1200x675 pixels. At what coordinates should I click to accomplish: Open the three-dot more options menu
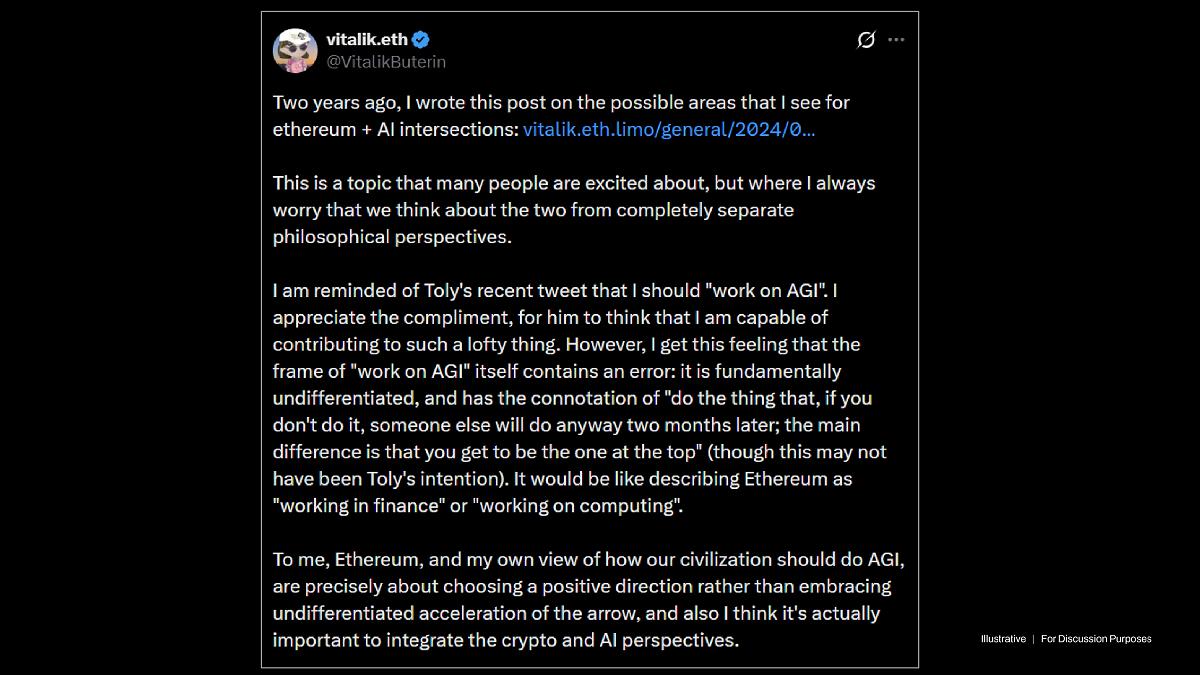896,40
